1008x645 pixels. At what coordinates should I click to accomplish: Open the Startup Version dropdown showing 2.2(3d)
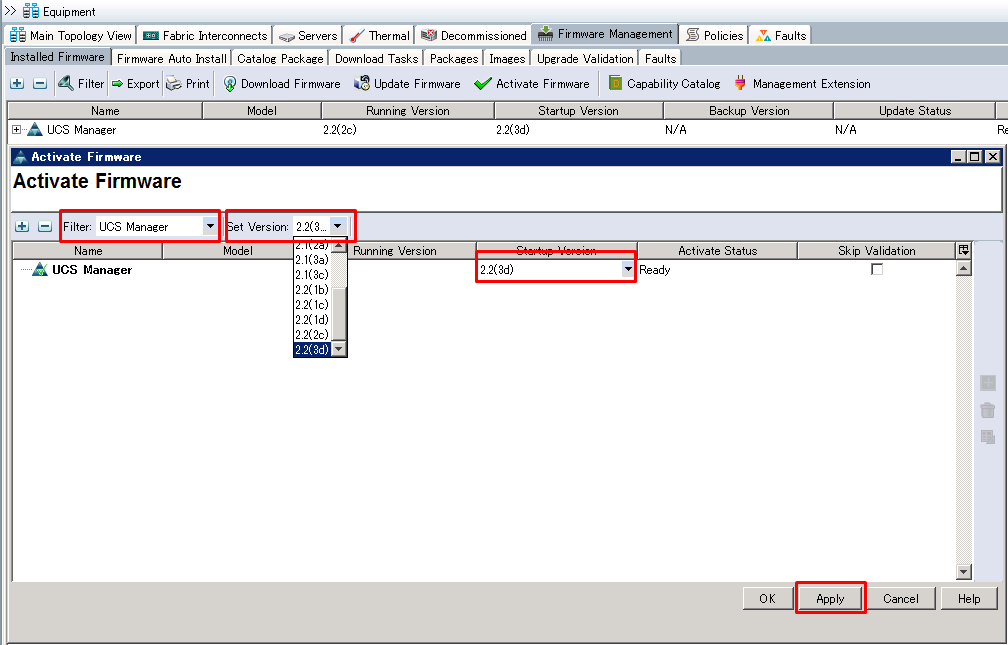[x=627, y=269]
